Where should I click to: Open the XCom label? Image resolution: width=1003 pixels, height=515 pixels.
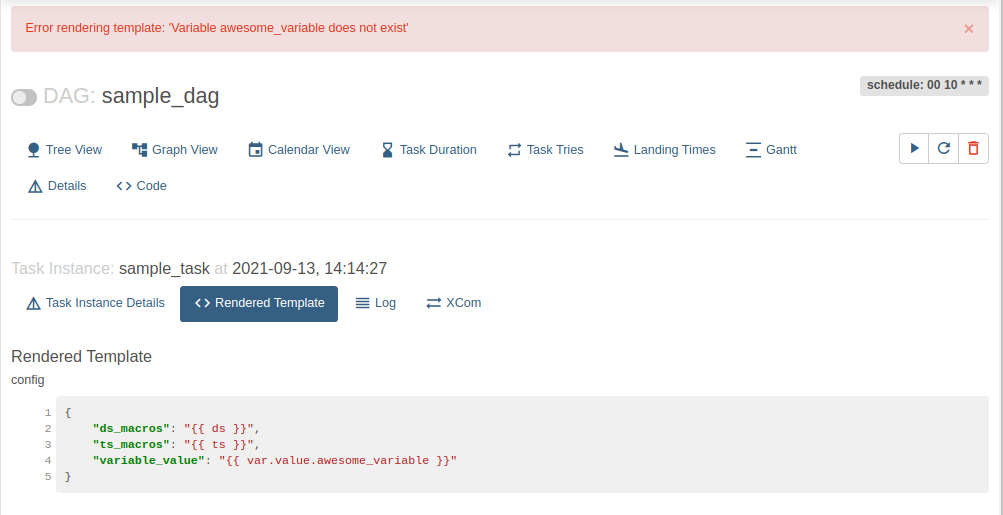[x=464, y=303]
